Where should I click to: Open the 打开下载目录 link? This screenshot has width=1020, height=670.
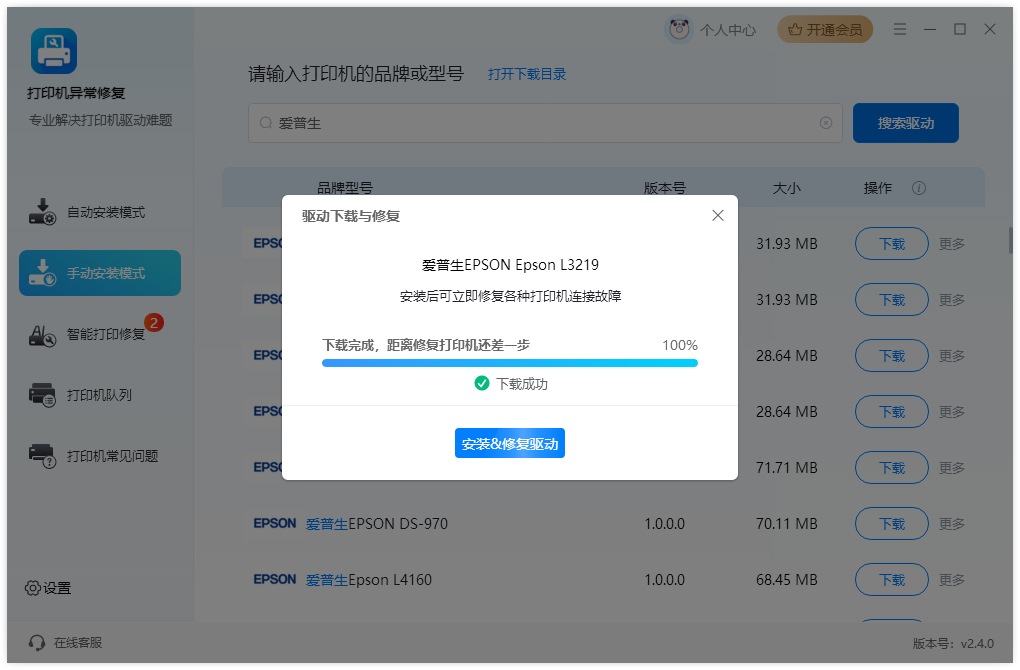tap(527, 74)
